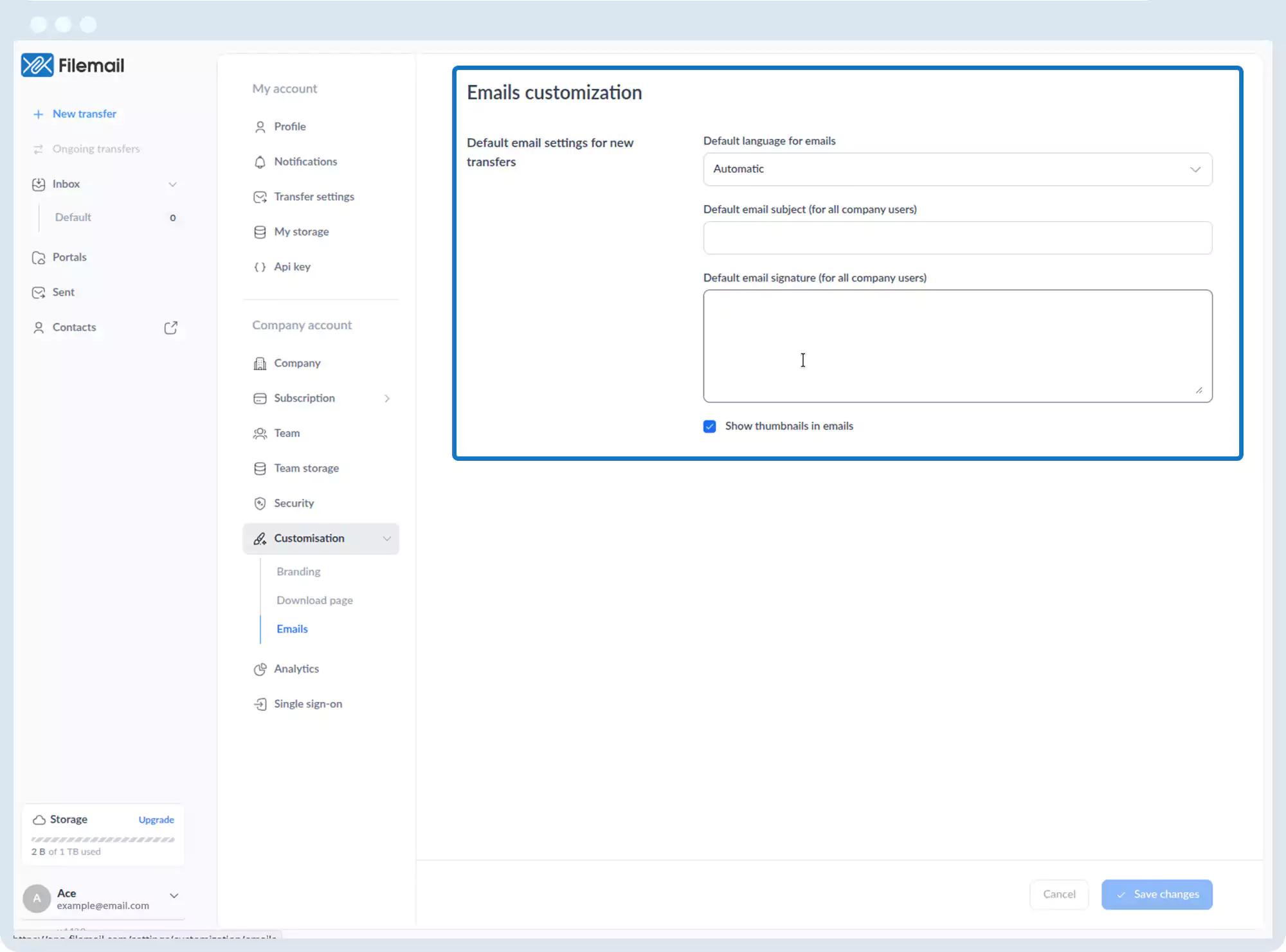Click the Save changes button
1286x952 pixels.
[1157, 894]
